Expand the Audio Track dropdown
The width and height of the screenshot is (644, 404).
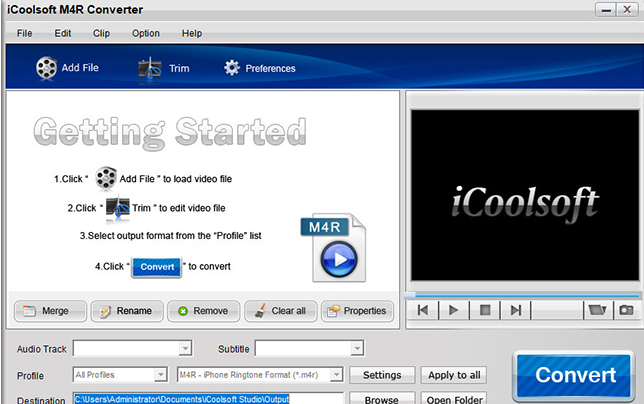point(185,349)
